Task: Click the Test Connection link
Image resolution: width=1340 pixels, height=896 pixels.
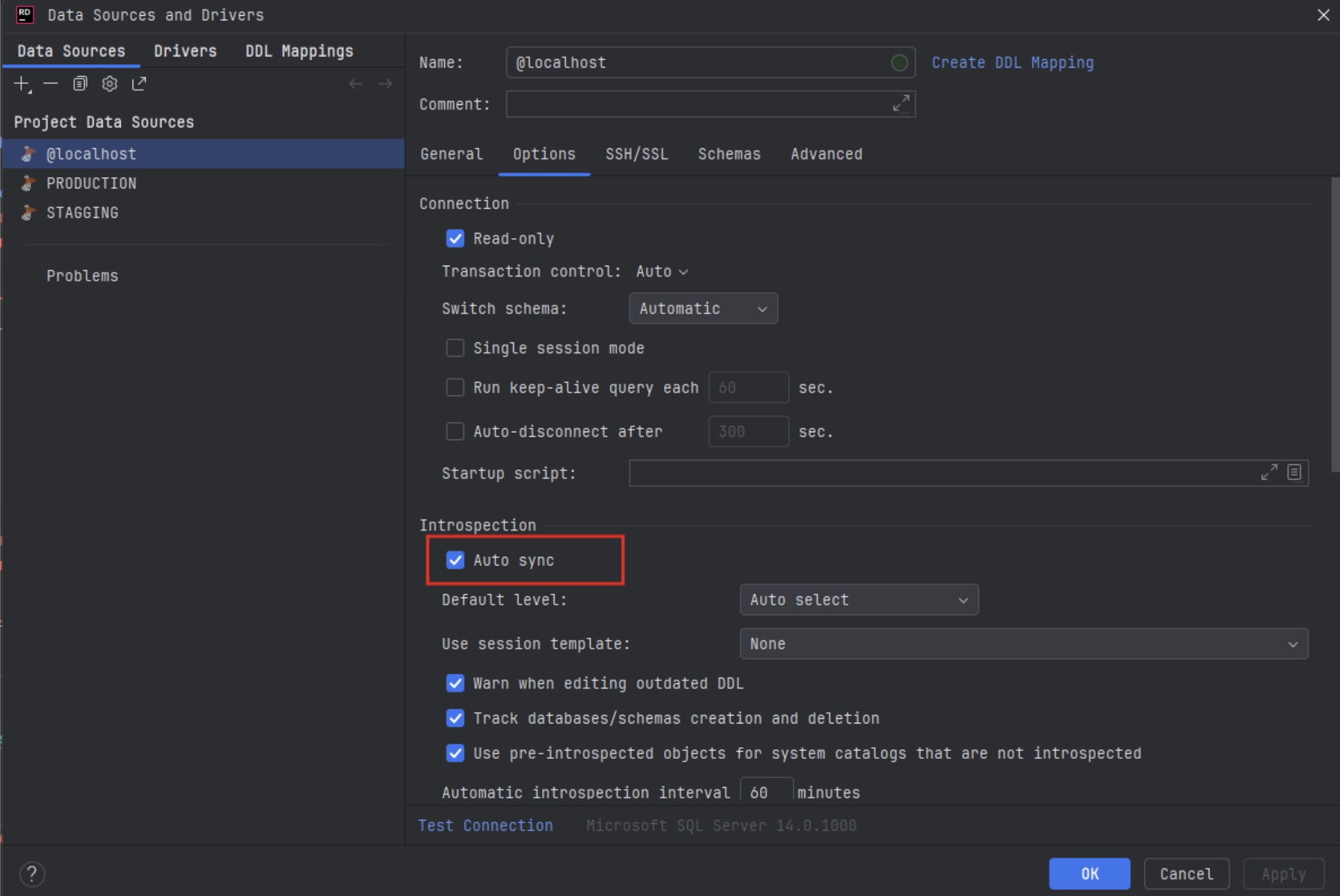Action: 486,825
